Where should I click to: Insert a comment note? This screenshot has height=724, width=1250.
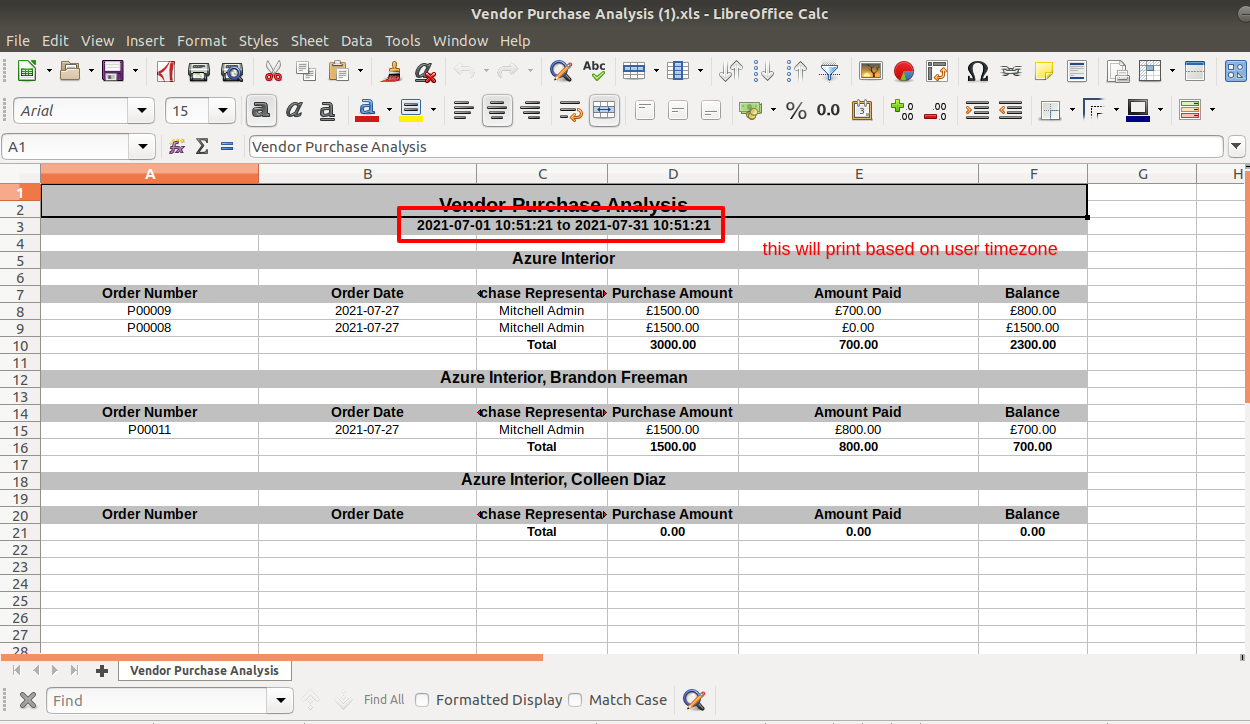[1044, 71]
